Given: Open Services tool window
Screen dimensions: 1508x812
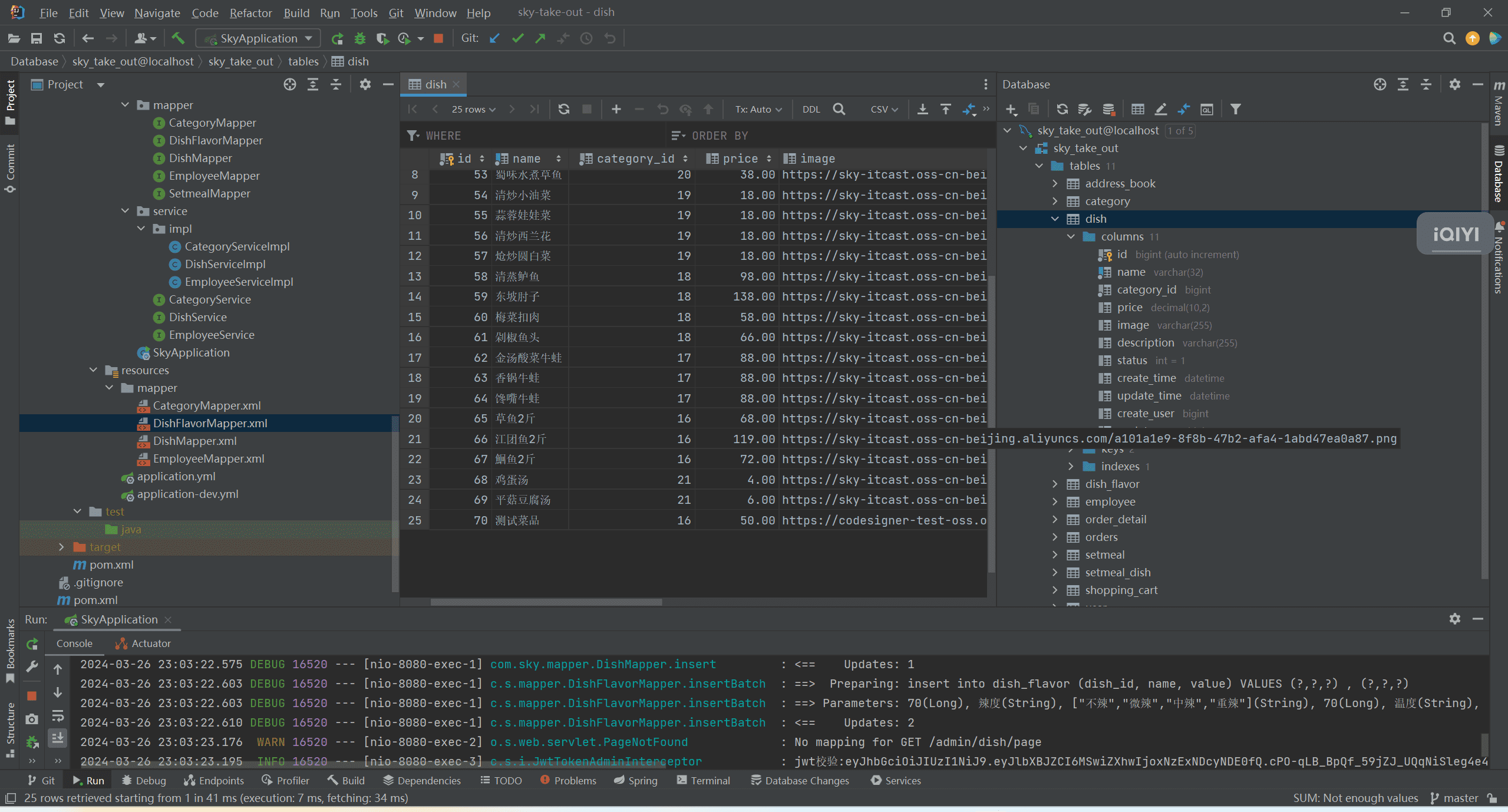Looking at the screenshot, I should 895,781.
